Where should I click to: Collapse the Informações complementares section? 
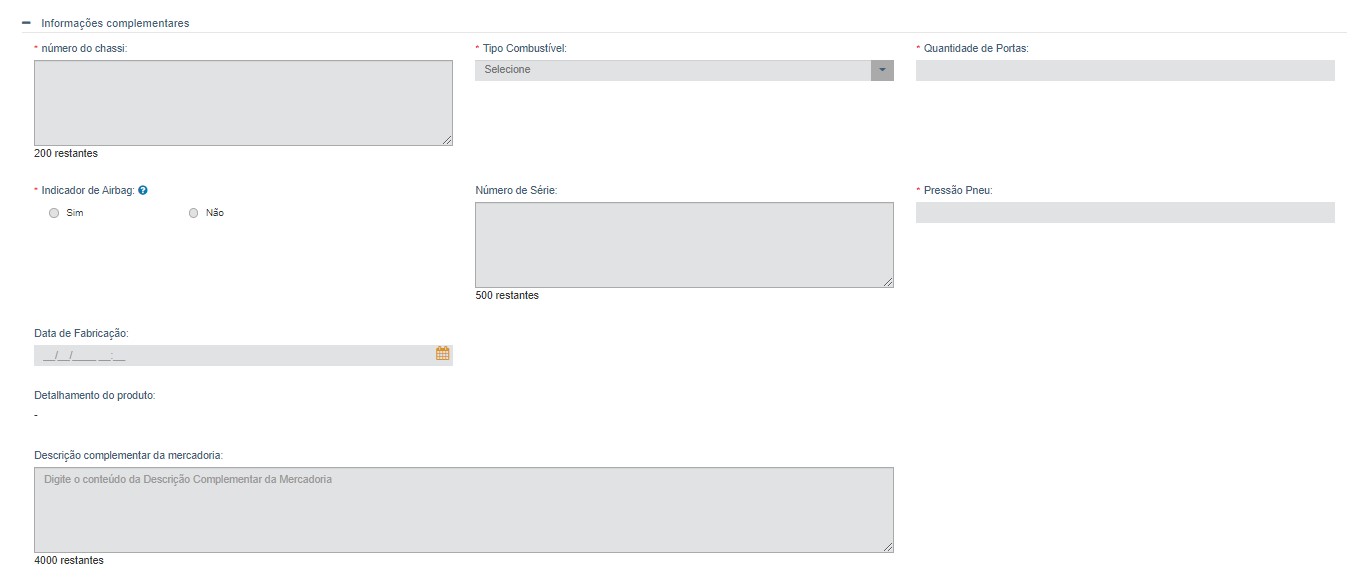click(26, 23)
